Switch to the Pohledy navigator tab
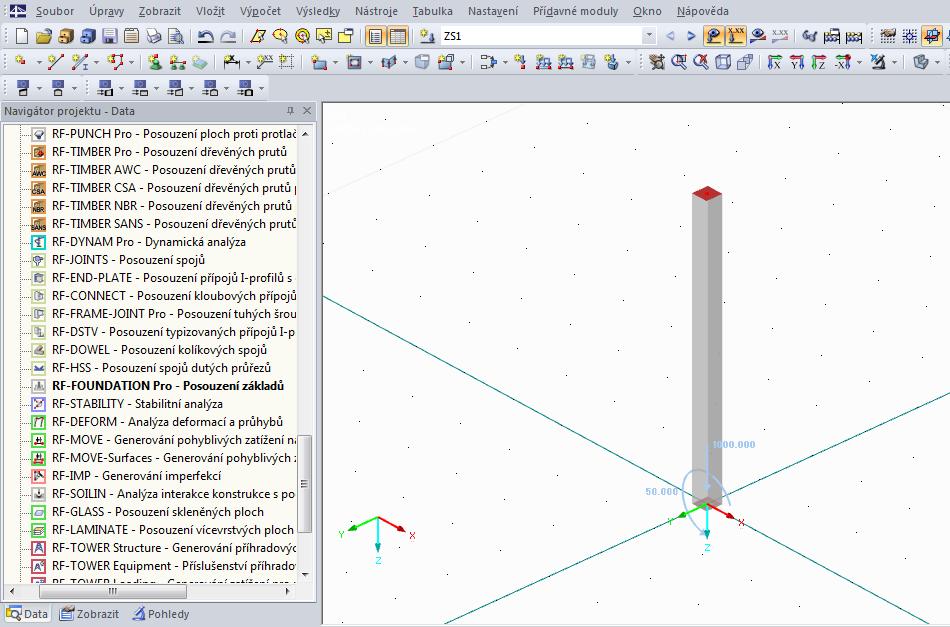This screenshot has width=950, height=627. coord(161,614)
